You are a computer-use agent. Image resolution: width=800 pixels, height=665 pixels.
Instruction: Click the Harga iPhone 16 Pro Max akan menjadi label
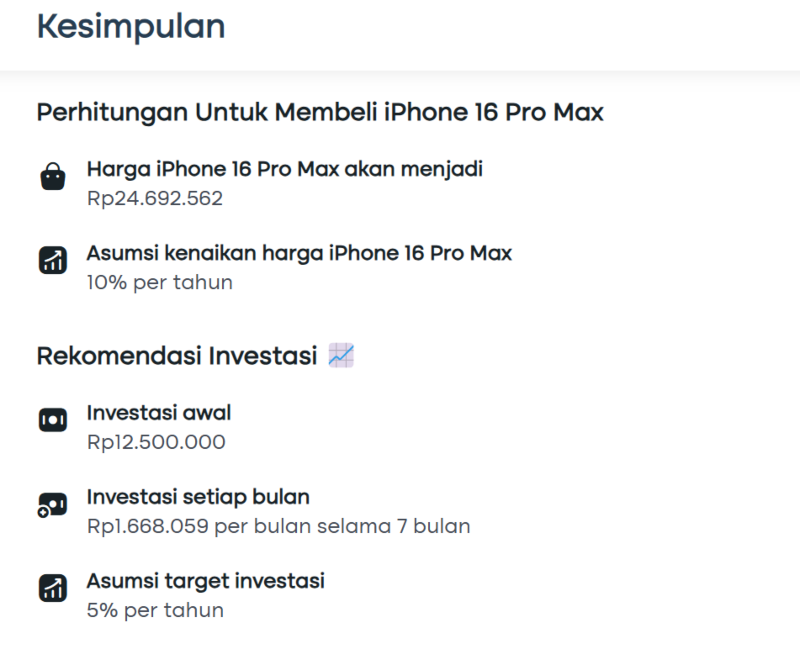[x=285, y=169]
